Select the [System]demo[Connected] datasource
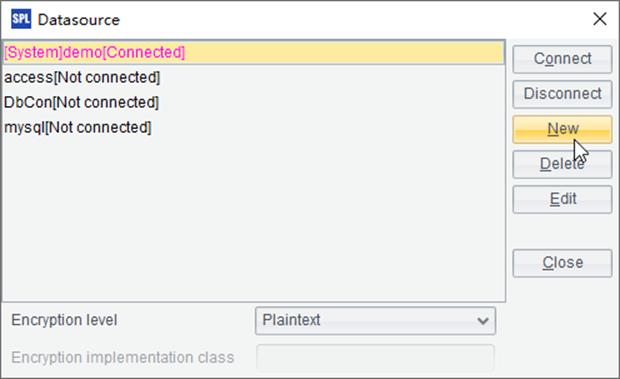 click(x=254, y=52)
